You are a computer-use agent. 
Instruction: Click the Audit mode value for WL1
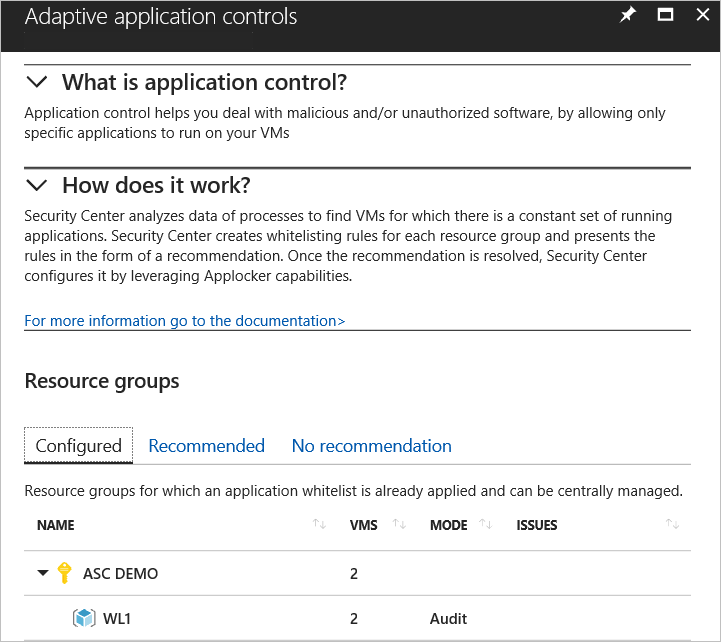tap(448, 619)
